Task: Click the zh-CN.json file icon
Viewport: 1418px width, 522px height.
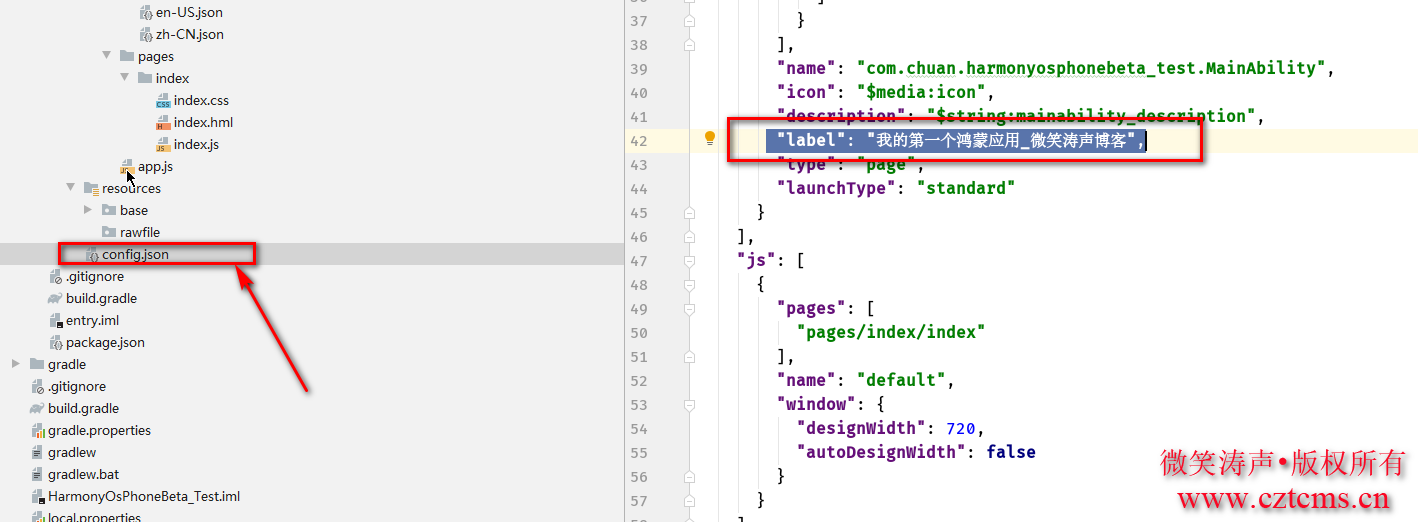Action: [x=145, y=34]
